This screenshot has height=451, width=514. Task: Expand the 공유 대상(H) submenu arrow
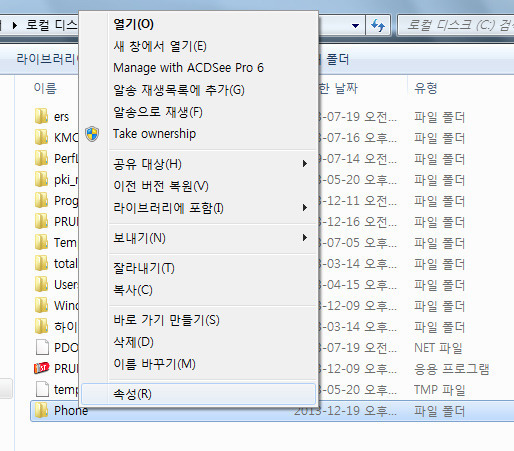304,164
